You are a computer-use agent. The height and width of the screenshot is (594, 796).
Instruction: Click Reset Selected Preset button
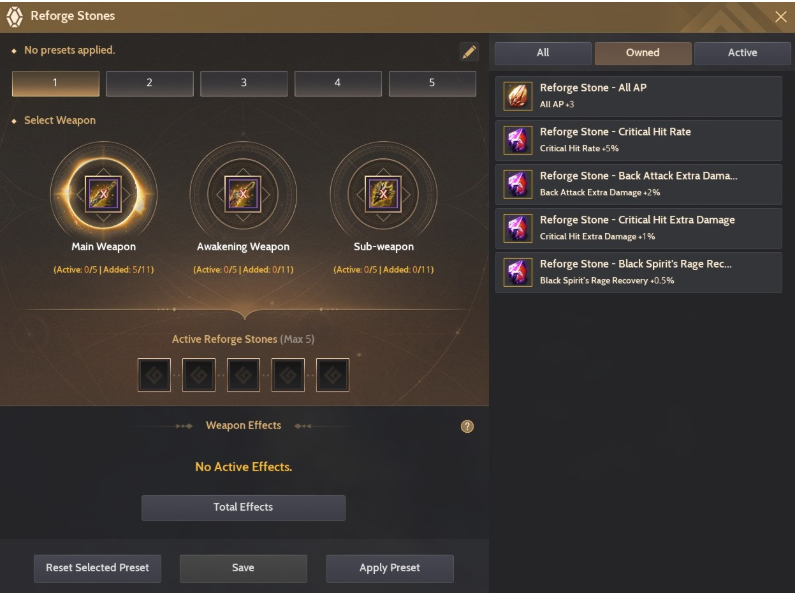[97, 568]
